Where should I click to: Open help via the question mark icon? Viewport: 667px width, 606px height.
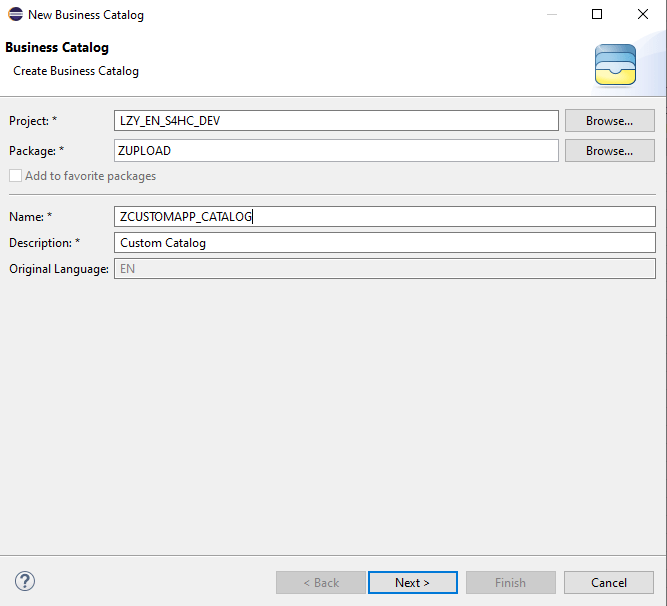point(25,581)
